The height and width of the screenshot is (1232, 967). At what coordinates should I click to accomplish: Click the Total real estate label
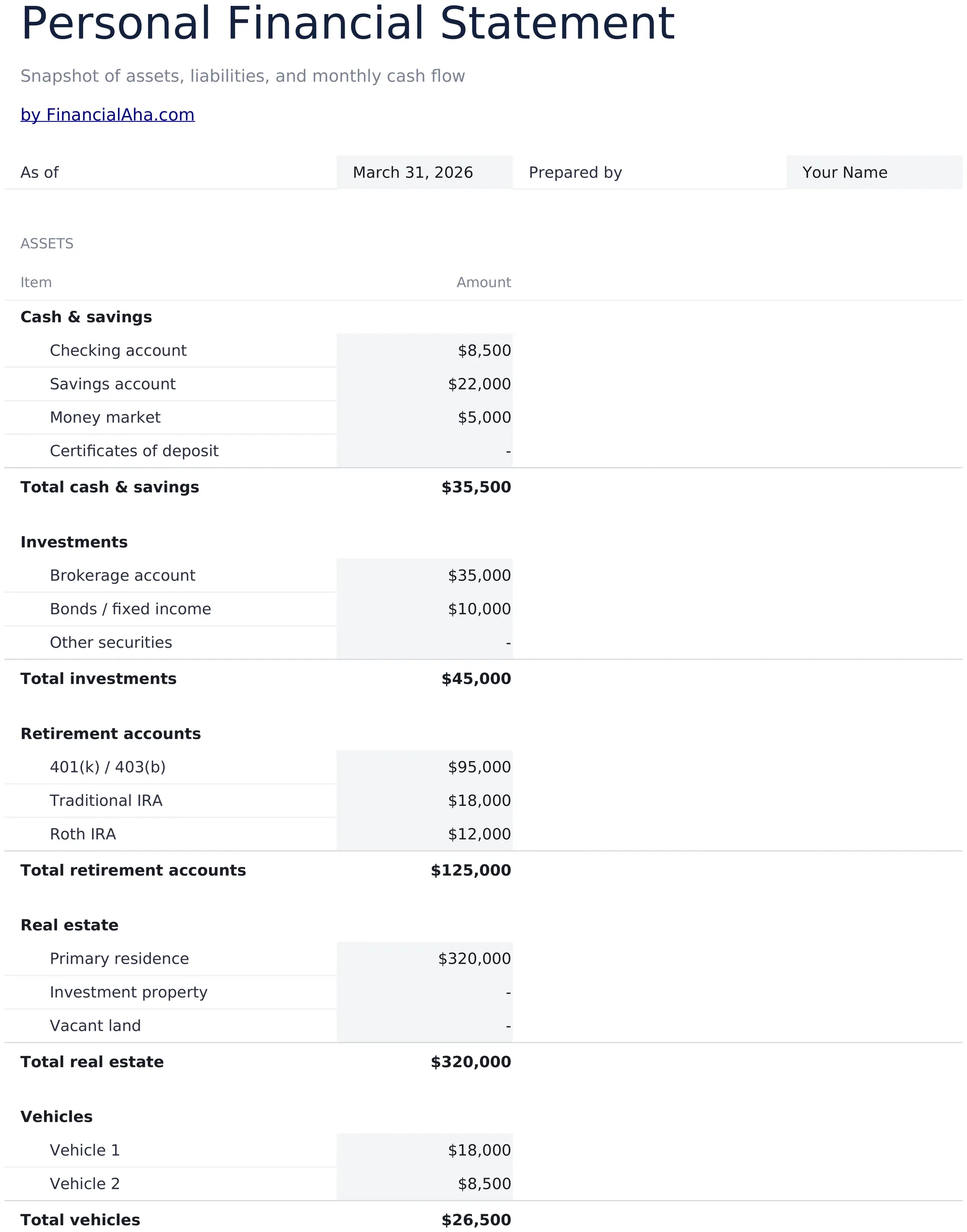(92, 1062)
